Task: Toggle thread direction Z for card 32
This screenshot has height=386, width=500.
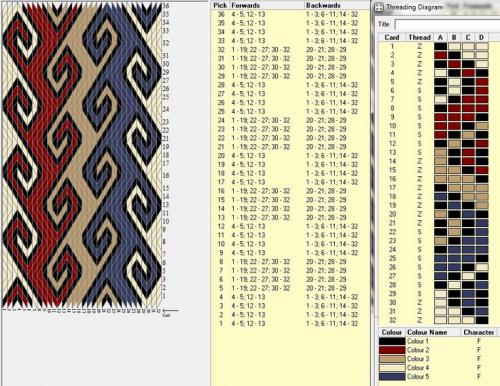Action: (x=419, y=320)
